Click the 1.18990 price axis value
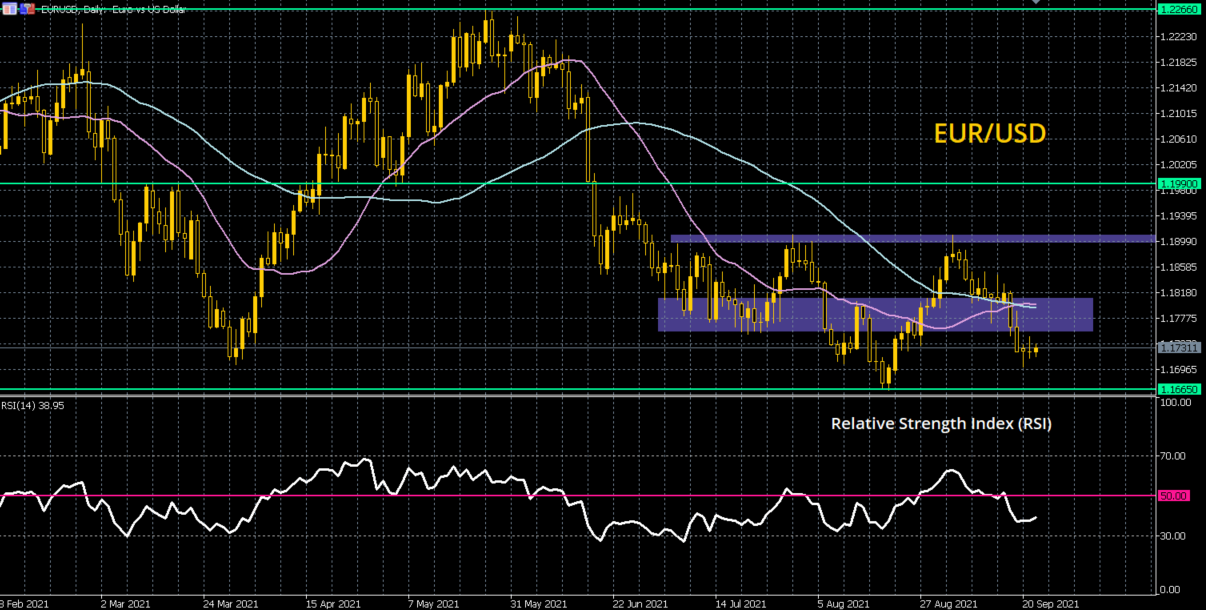This screenshot has width=1206, height=610. (1178, 242)
